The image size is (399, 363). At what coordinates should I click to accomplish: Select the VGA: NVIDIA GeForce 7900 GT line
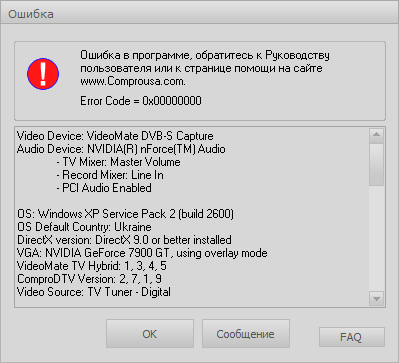click(142, 253)
